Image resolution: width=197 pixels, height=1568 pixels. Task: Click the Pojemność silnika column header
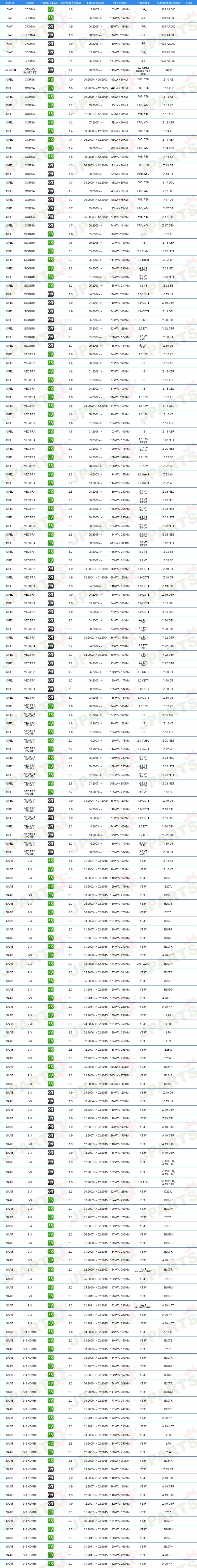point(71,3)
